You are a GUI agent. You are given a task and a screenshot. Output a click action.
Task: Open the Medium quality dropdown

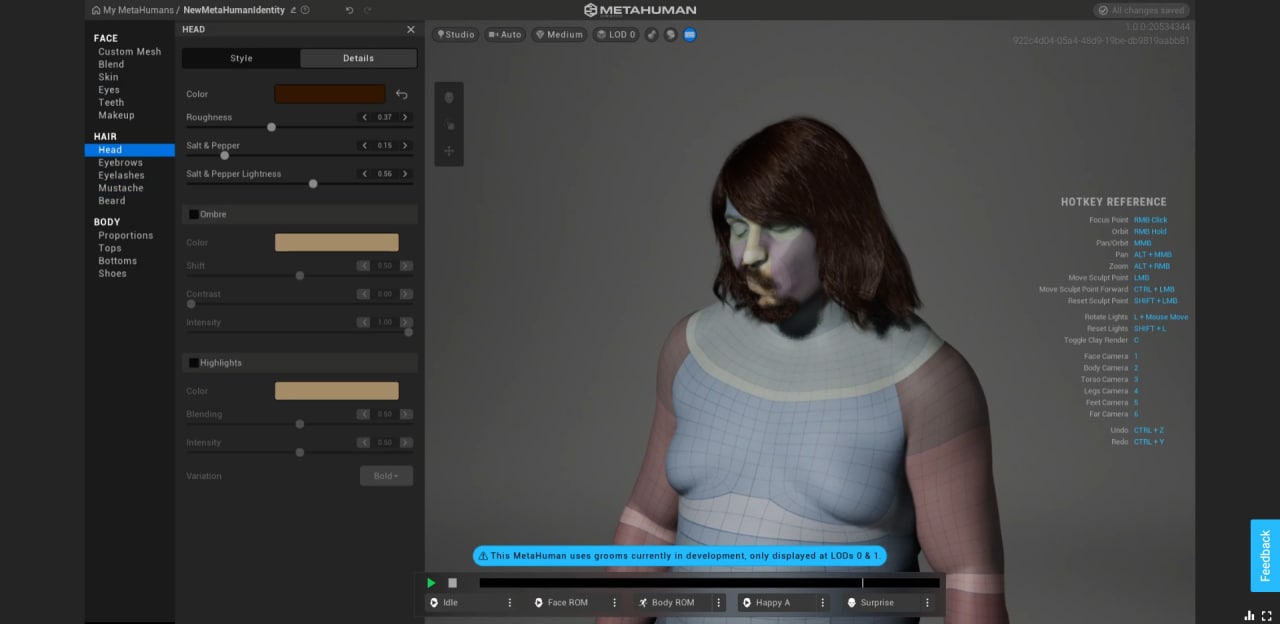tap(559, 34)
